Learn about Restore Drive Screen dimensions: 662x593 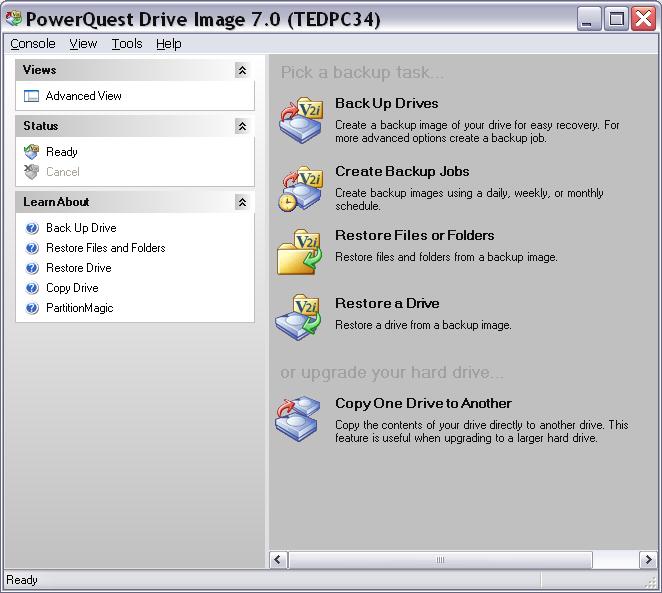79,268
